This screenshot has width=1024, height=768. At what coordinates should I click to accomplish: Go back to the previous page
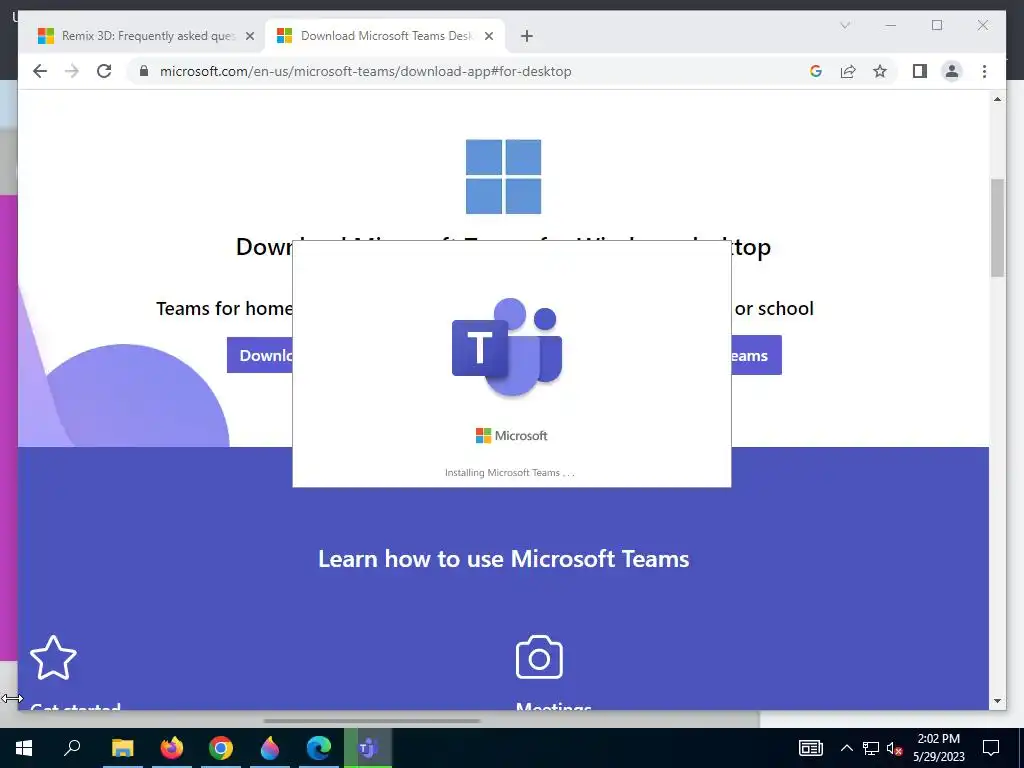[40, 71]
